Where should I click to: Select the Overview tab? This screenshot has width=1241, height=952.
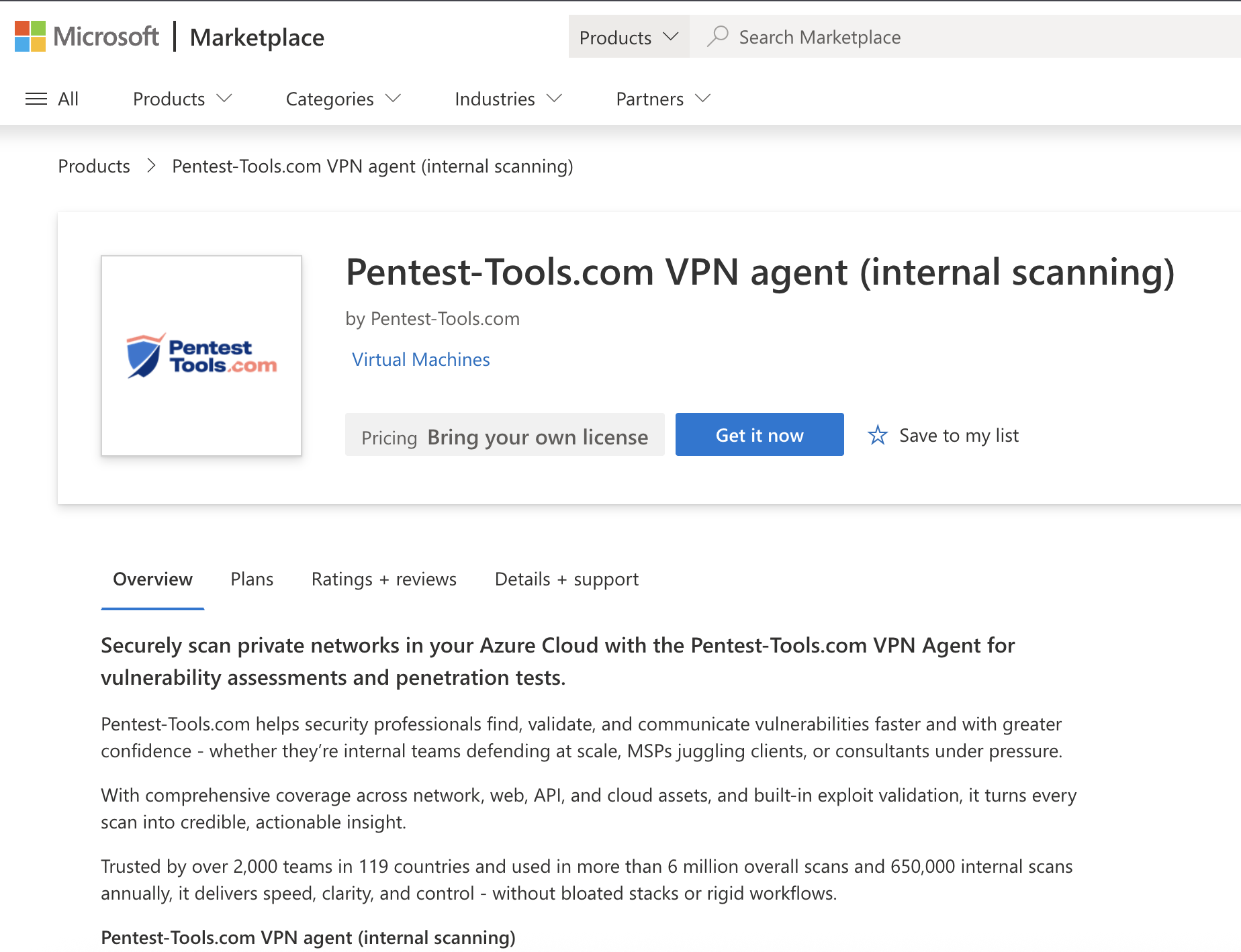point(152,579)
